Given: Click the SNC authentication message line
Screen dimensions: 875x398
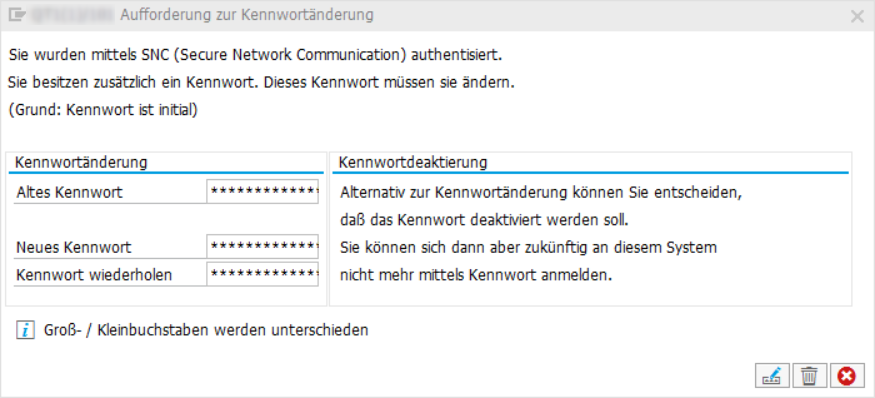Looking at the screenshot, I should tap(256, 56).
